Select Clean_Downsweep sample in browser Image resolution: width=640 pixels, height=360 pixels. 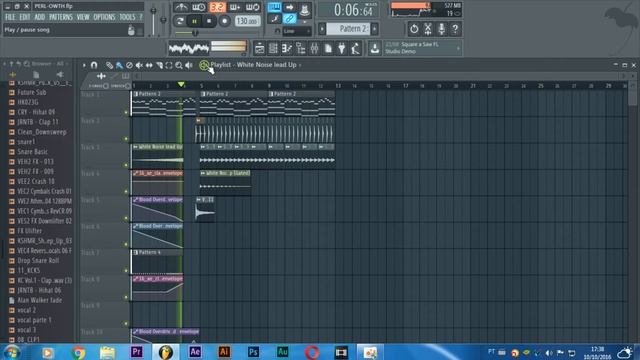42,132
